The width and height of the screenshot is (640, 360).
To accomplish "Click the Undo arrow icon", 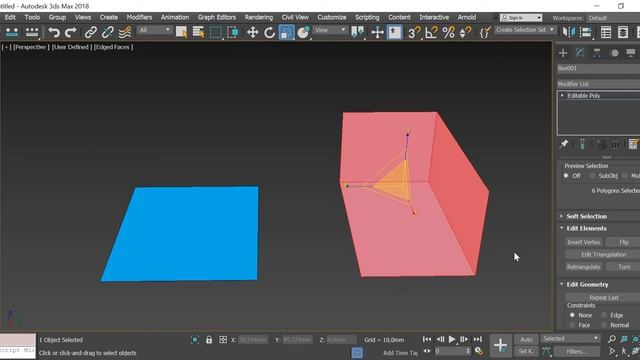I will [54, 32].
